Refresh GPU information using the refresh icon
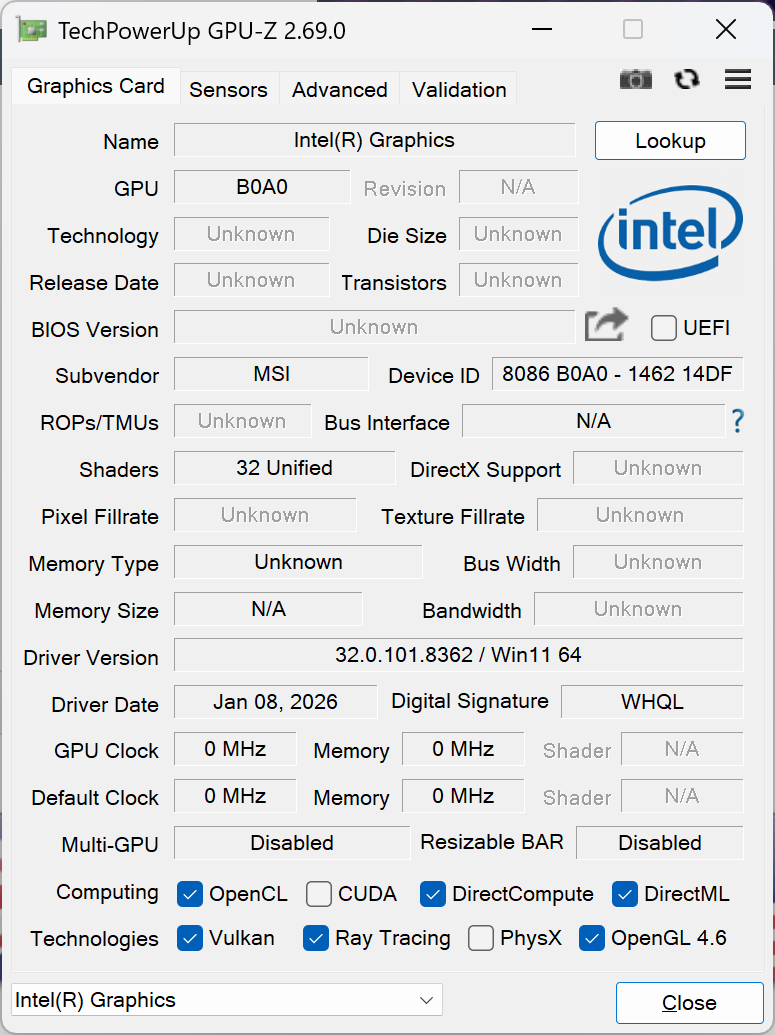The width and height of the screenshot is (775, 1035). tap(686, 79)
